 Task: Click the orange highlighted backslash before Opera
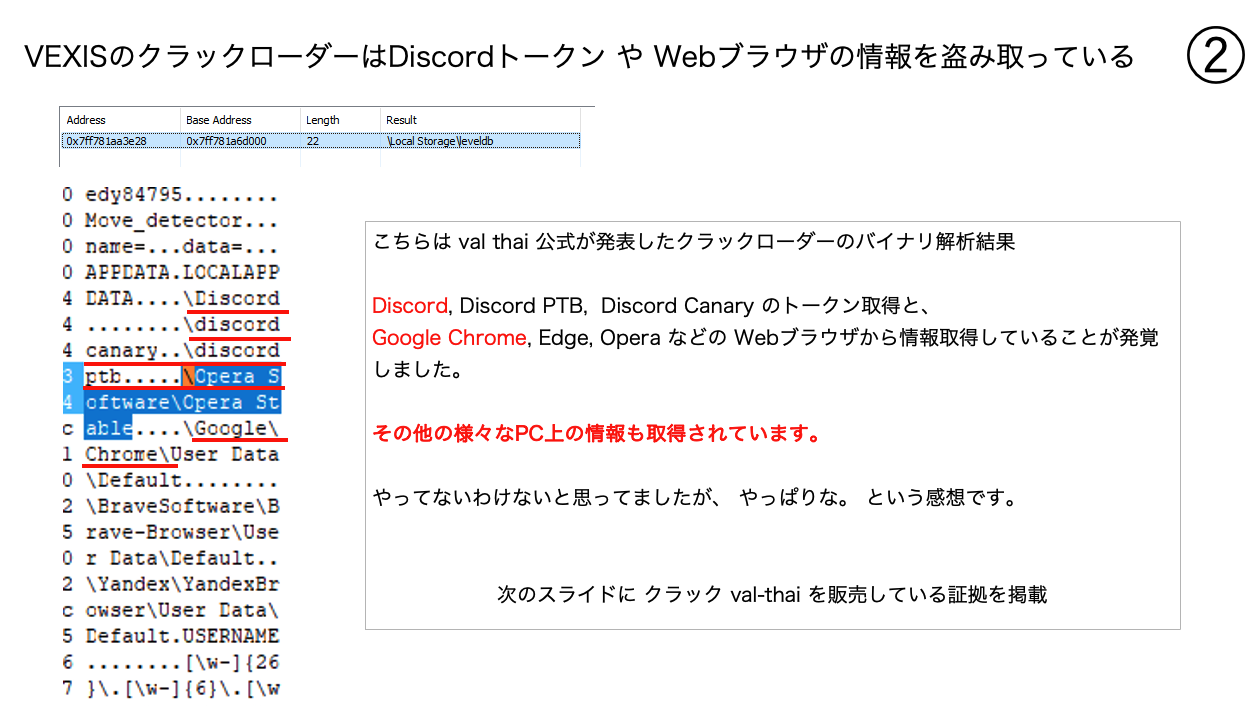187,377
